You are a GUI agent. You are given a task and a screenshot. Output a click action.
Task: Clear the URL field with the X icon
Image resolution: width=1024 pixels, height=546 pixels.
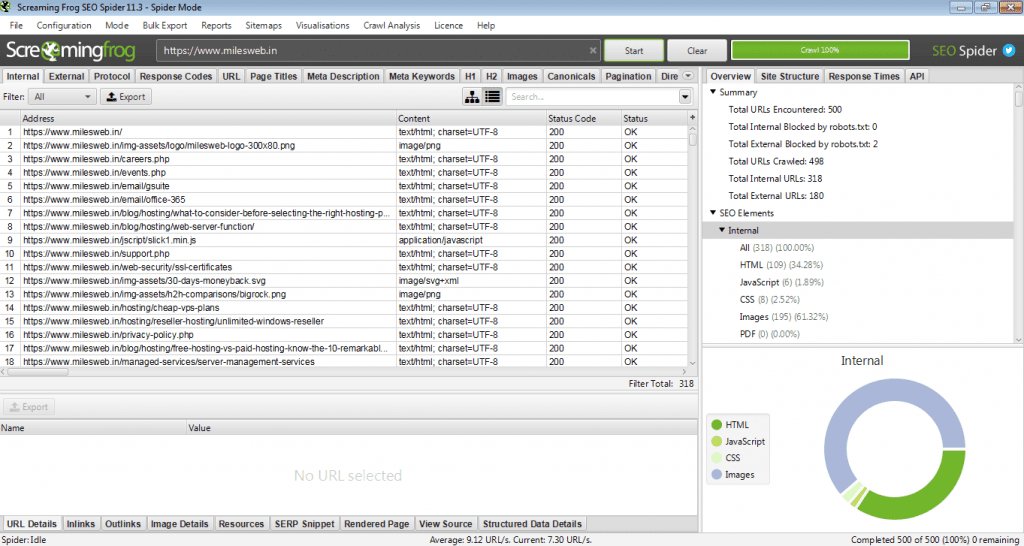click(593, 50)
